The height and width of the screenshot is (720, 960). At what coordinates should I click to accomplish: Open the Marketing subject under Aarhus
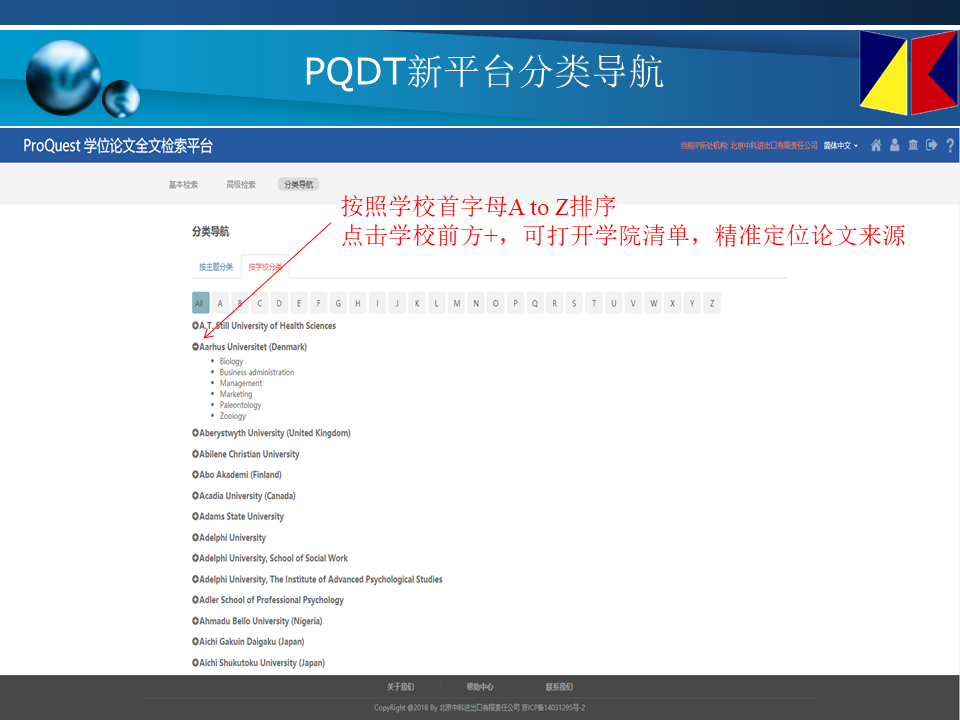pyautogui.click(x=236, y=394)
